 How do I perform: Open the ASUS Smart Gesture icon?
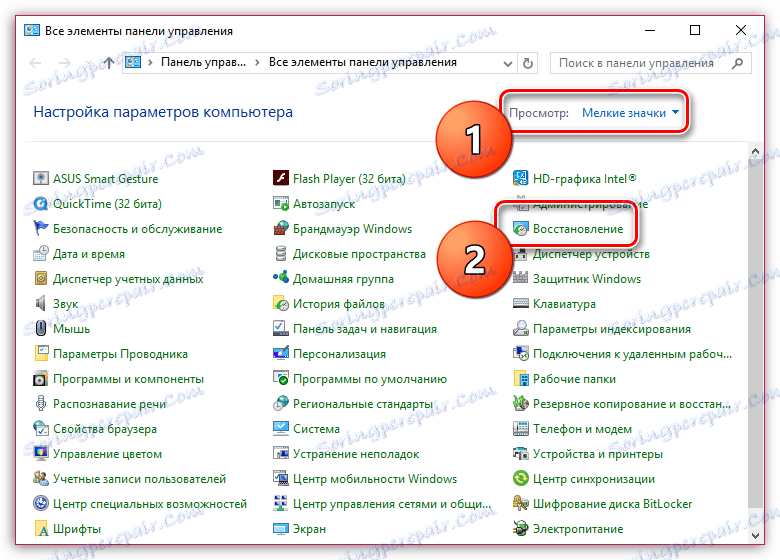coord(40,178)
